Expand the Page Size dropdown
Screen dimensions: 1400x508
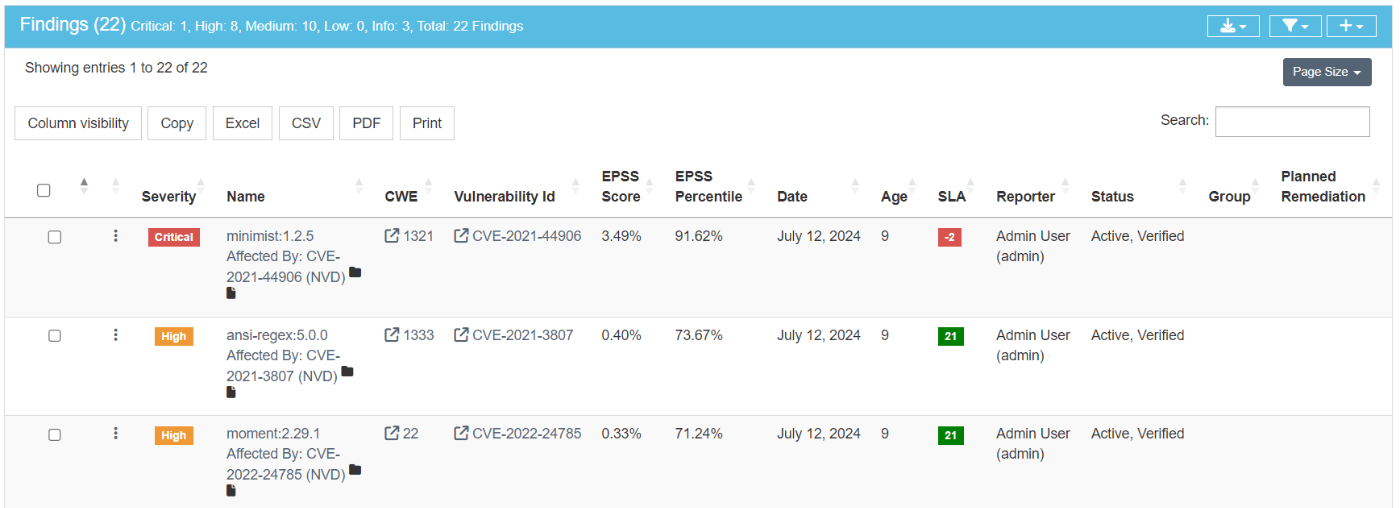(1326, 72)
